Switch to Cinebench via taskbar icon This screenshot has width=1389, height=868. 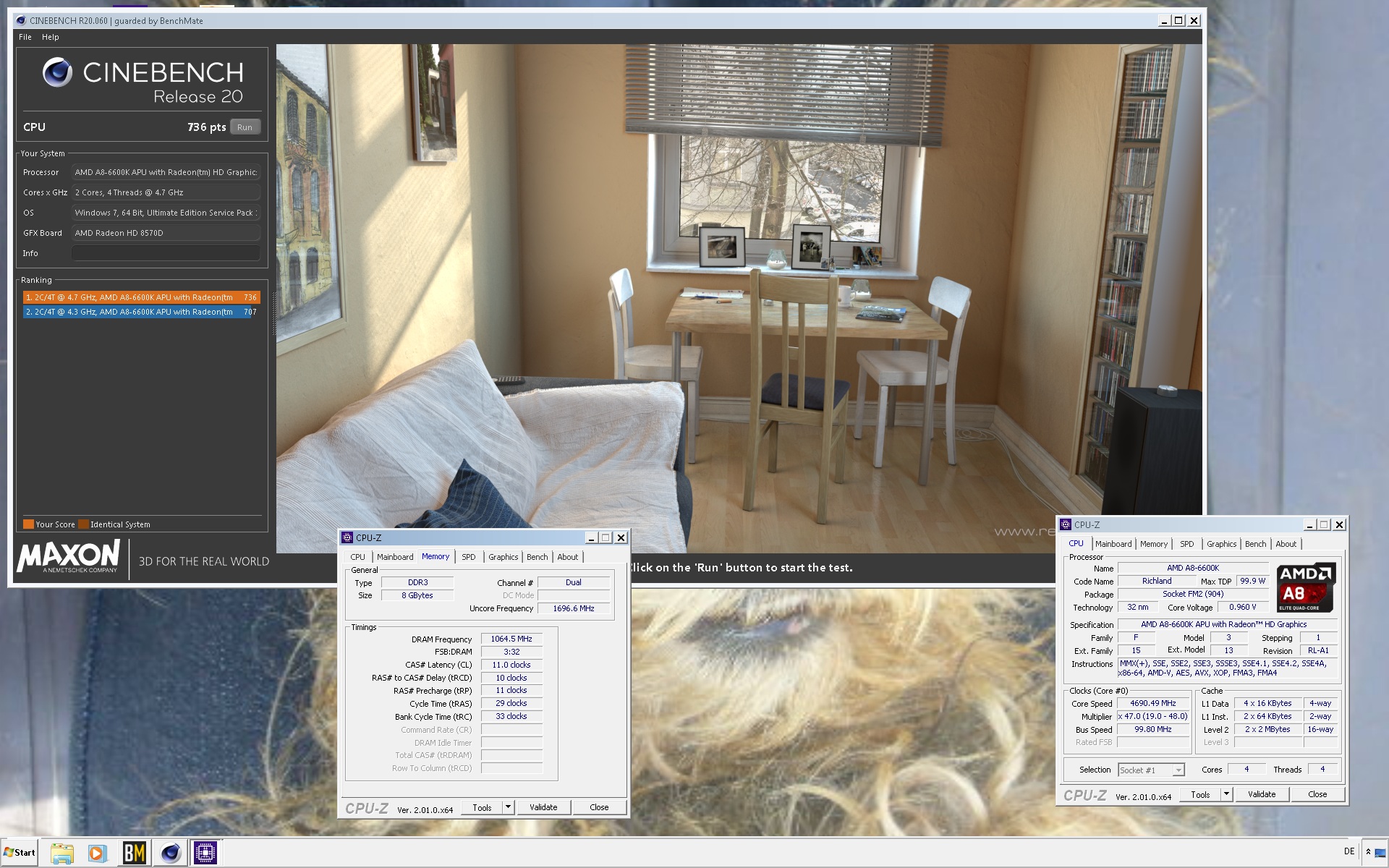(170, 853)
